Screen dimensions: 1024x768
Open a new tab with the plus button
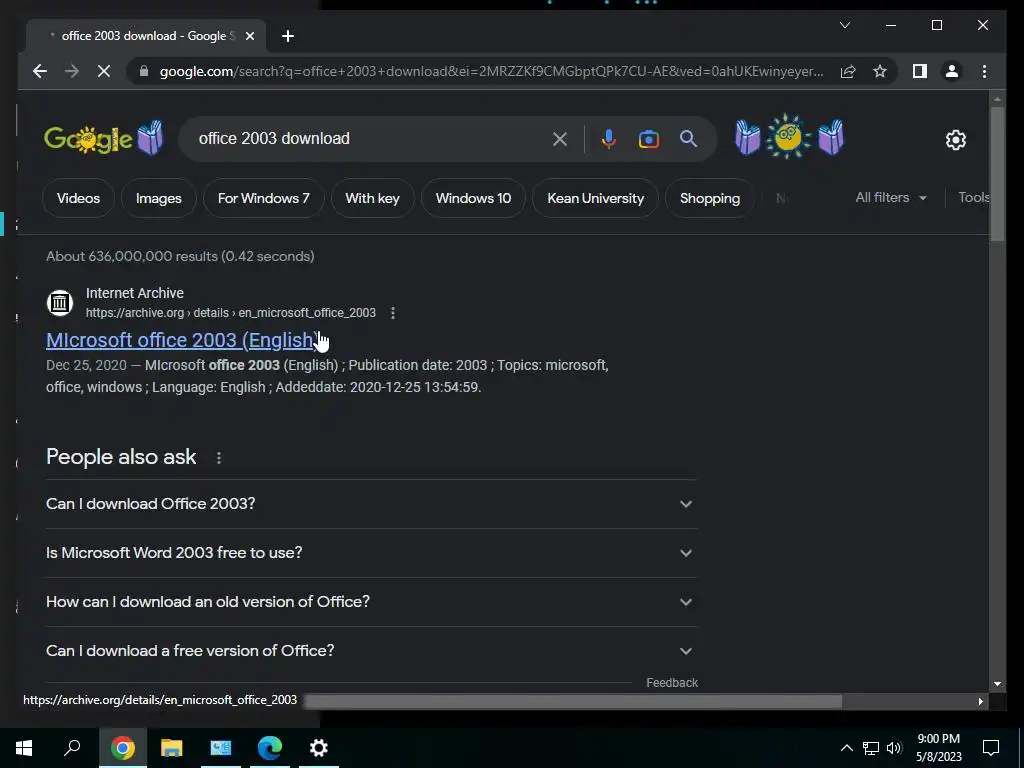coord(288,36)
